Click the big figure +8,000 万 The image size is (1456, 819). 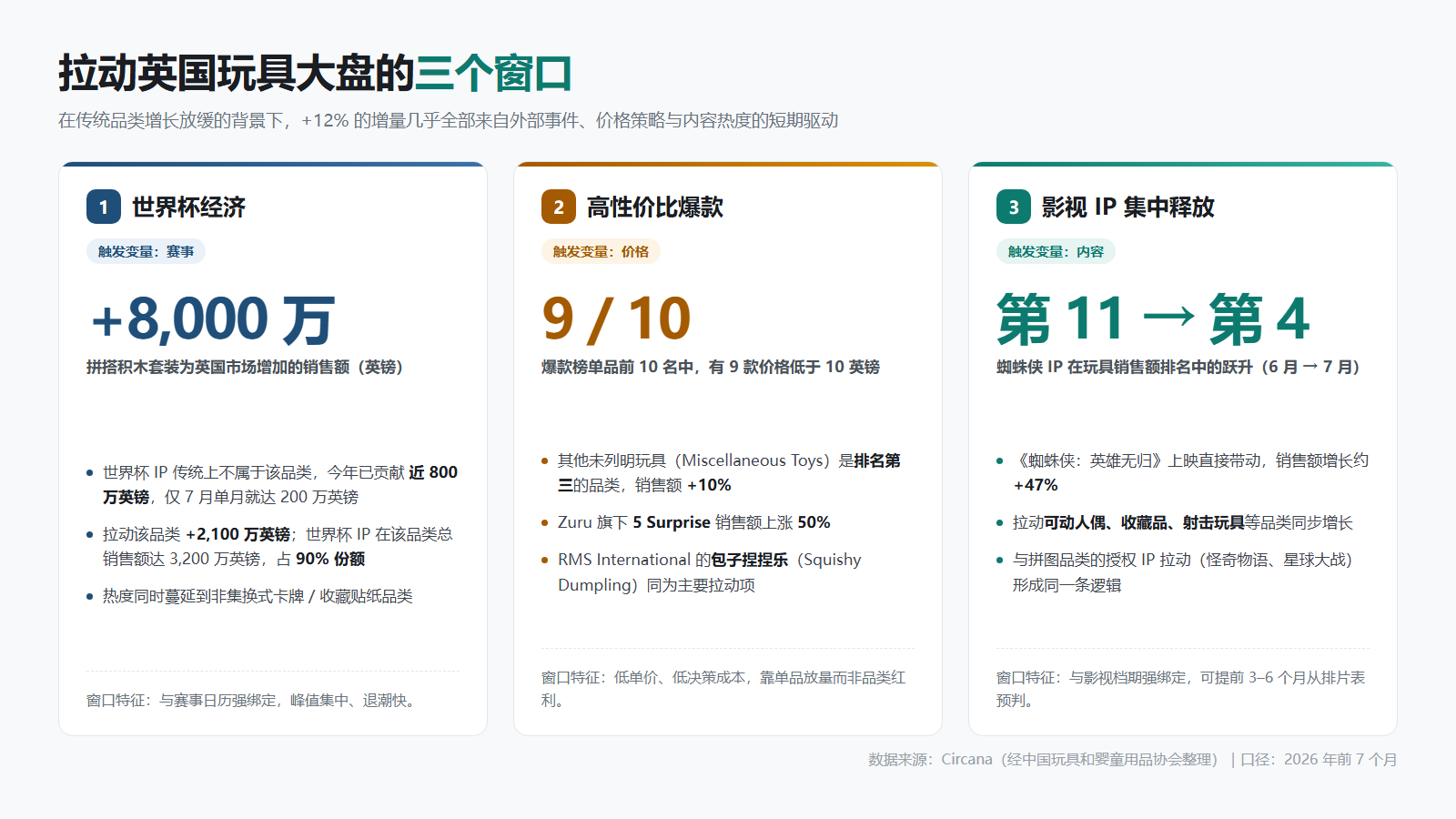tap(213, 319)
